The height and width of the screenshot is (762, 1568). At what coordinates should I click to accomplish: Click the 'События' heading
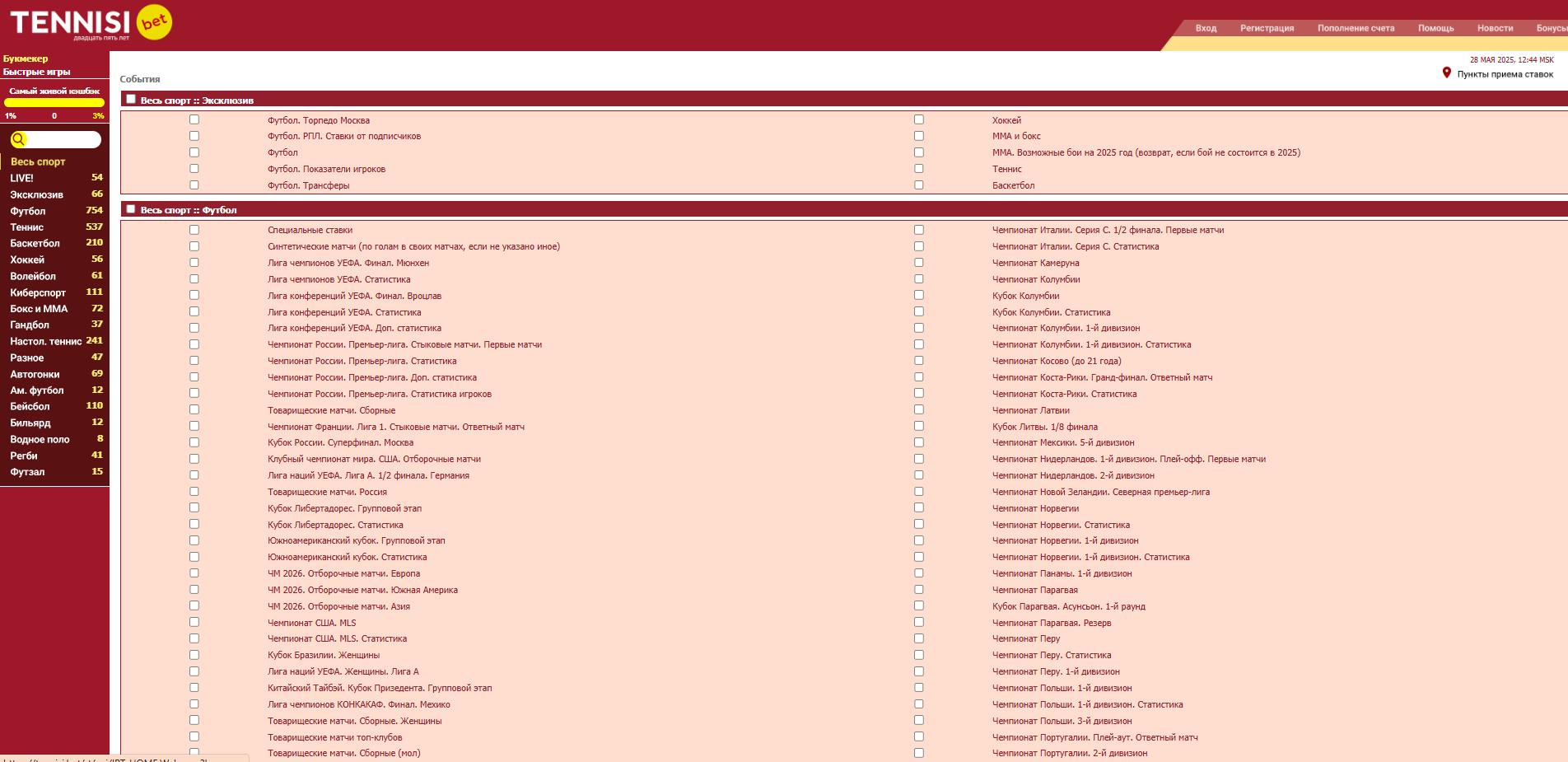coord(140,79)
